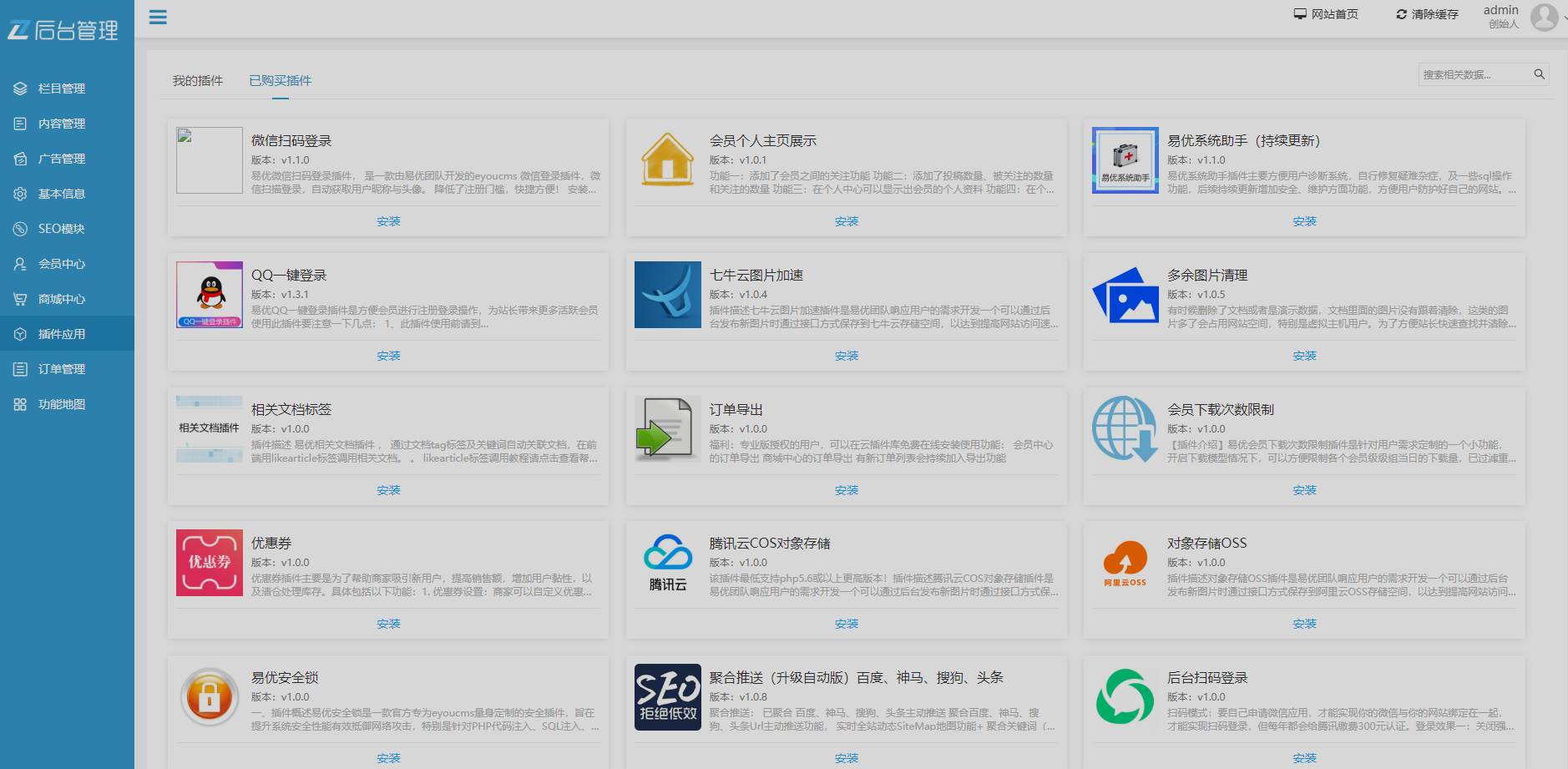Viewport: 1568px width, 769px height.
Task: Install the QQ一键登录 plugin
Action: pyautogui.click(x=388, y=355)
